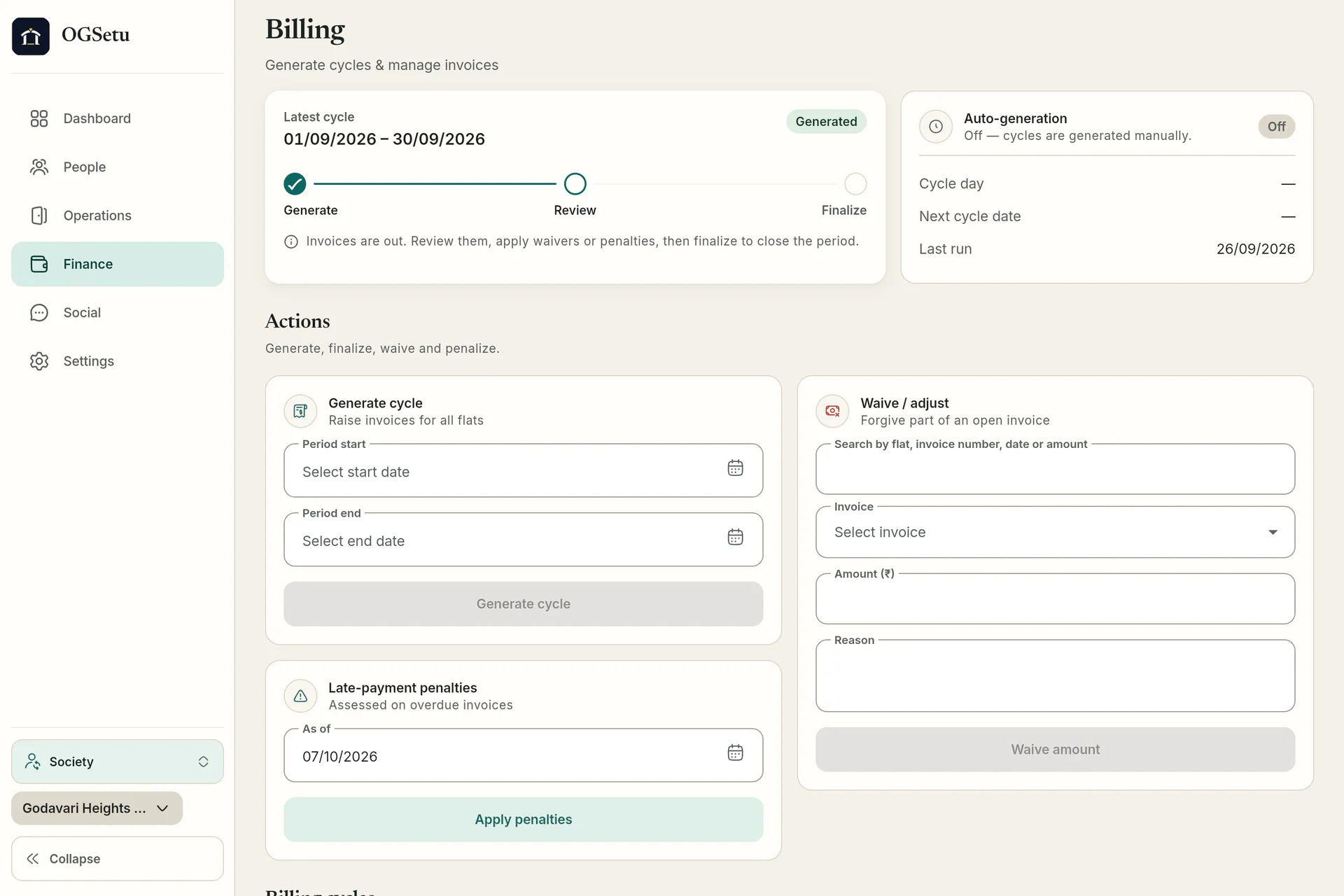Click the OGSetu logo icon
The width and height of the screenshot is (1344, 896).
click(31, 36)
